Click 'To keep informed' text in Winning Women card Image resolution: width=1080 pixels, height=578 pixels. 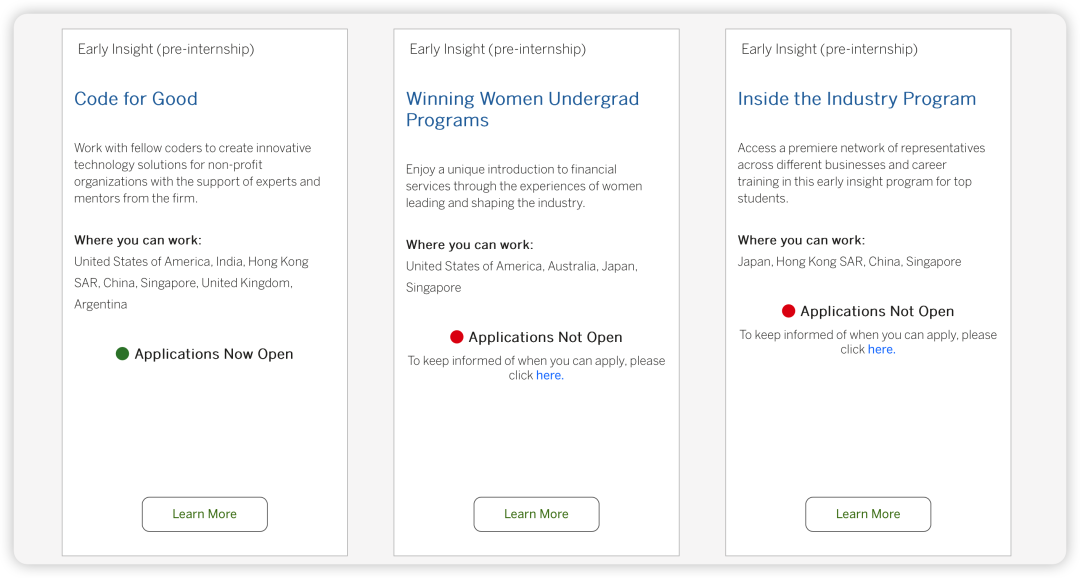[x=536, y=368]
